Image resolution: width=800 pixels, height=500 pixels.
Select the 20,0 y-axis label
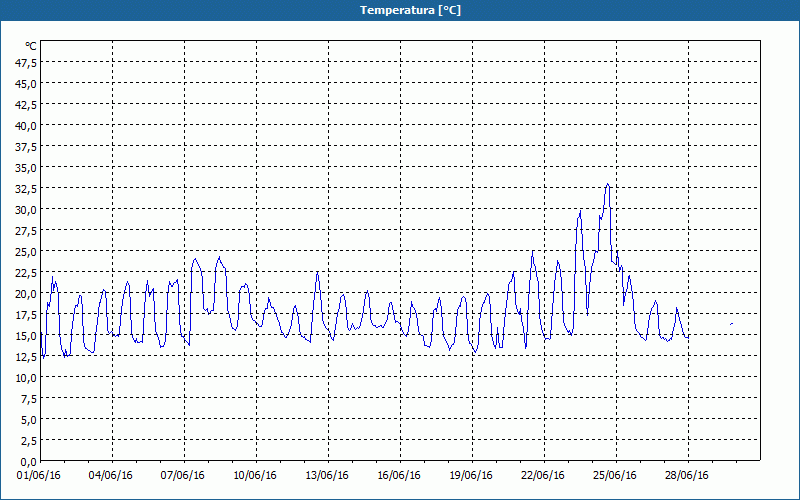click(26, 294)
